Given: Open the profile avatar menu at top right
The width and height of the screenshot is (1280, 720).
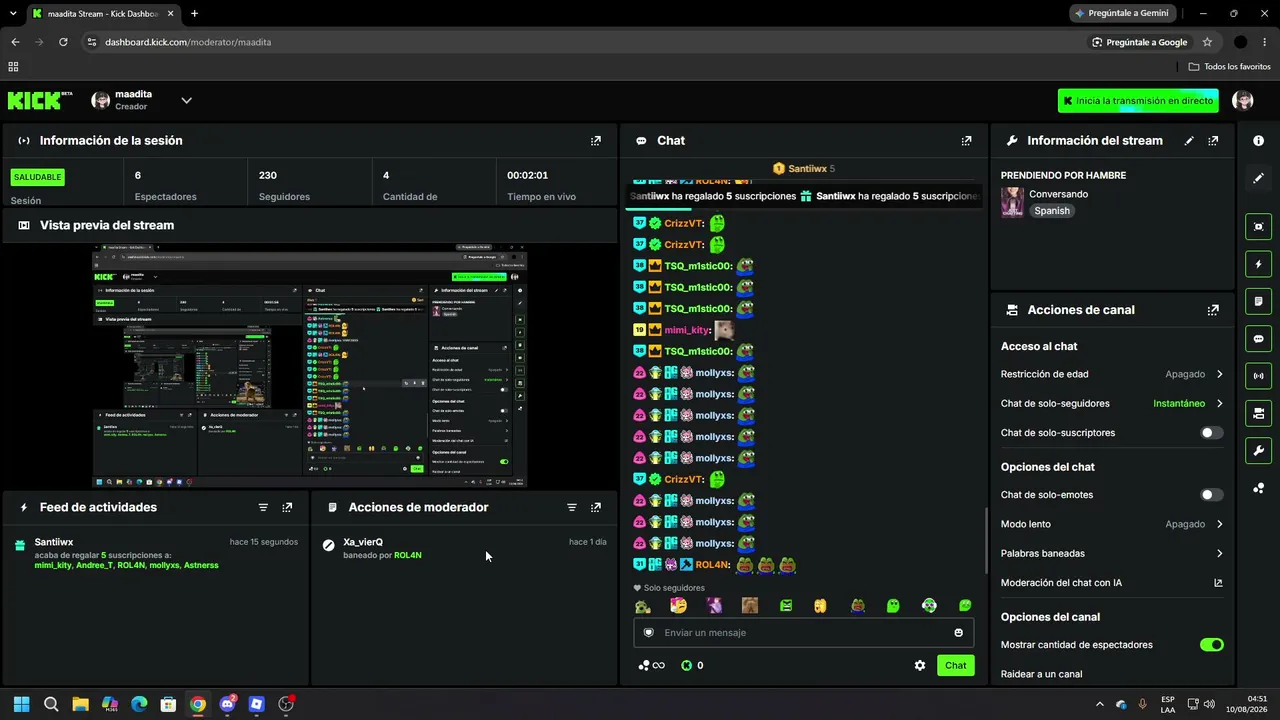Looking at the screenshot, I should 1243,100.
